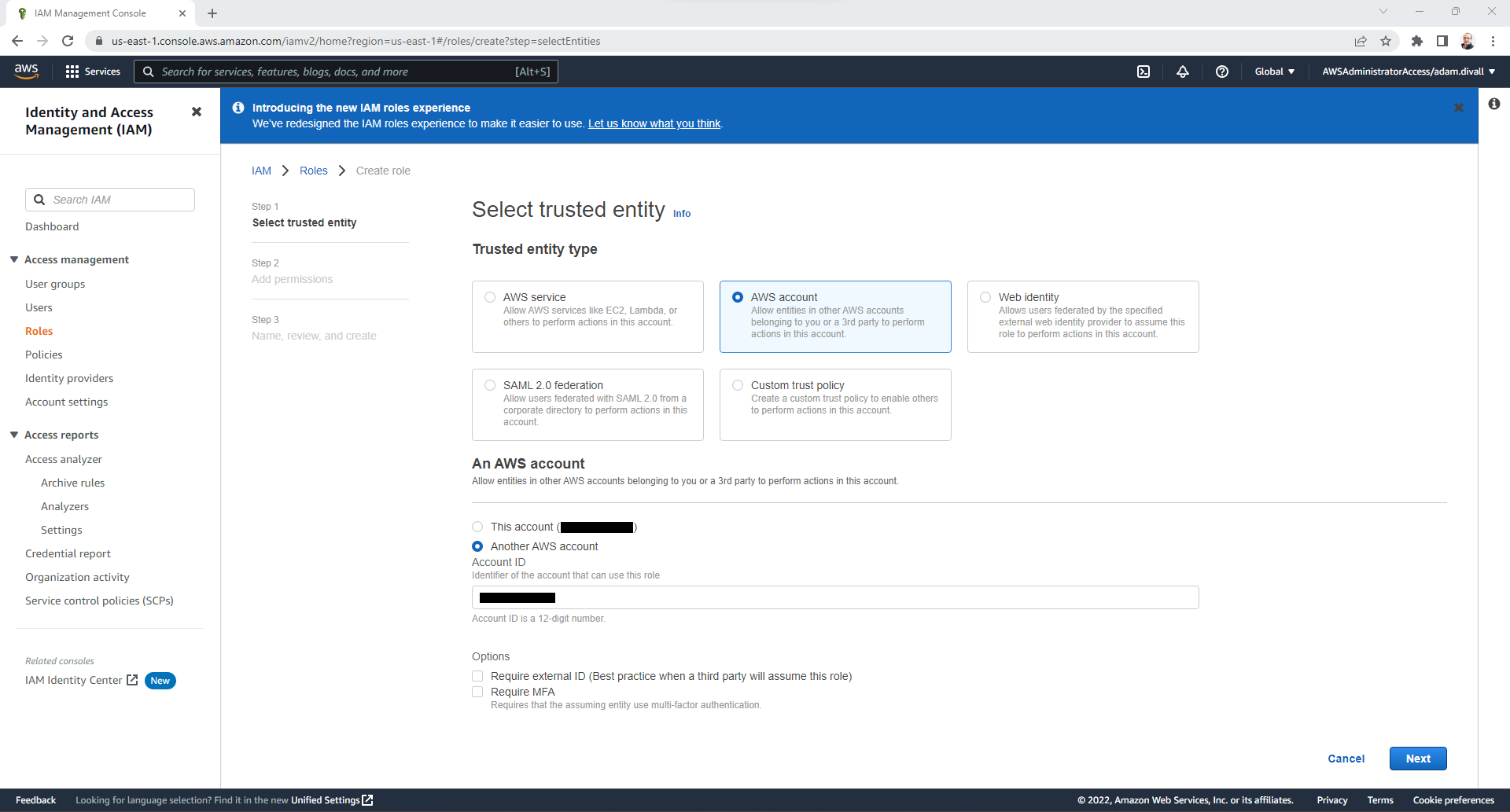
Task: Open IAM Identity Center external link icon
Action: coord(132,680)
